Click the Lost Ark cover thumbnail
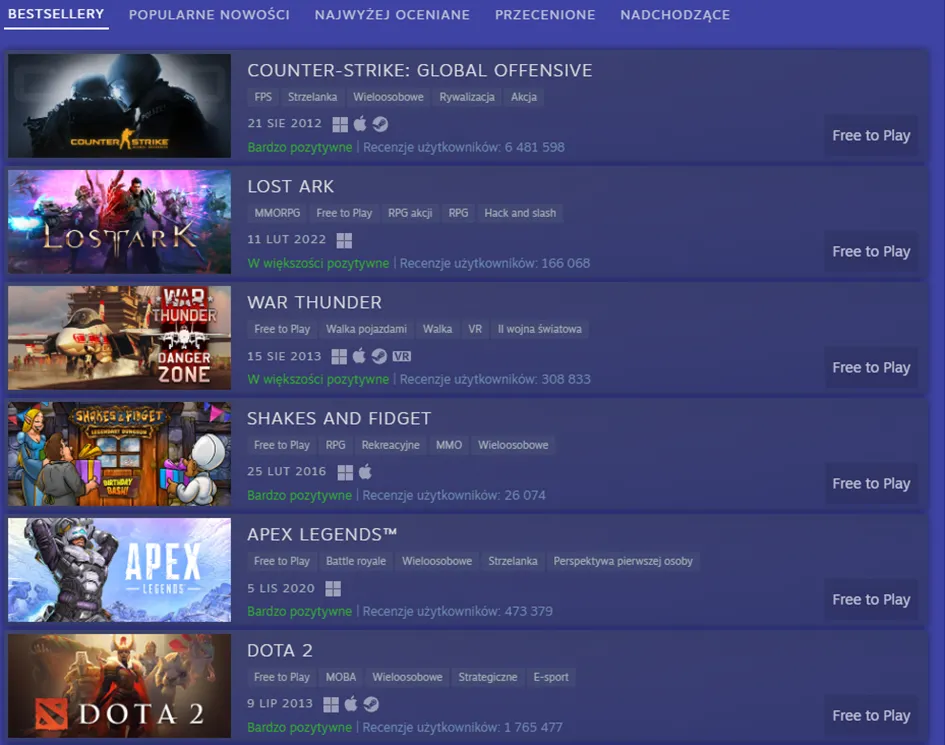This screenshot has width=945, height=745. (119, 222)
